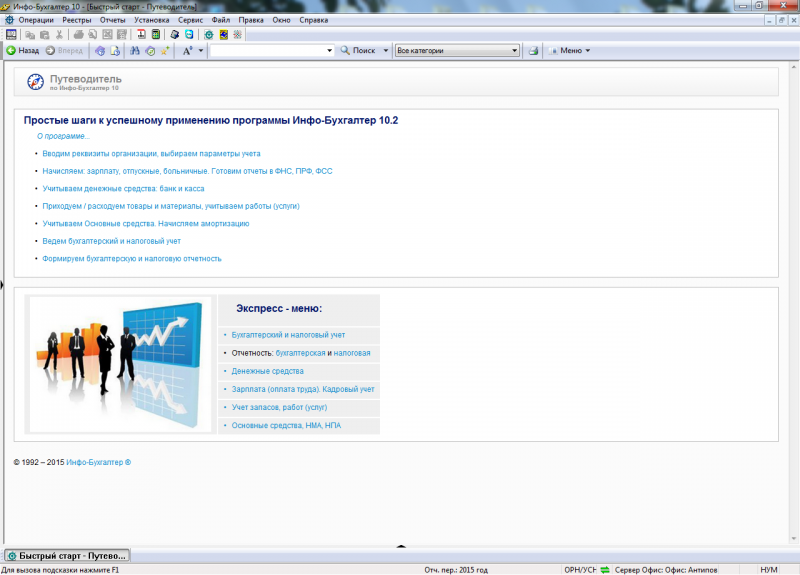This screenshot has width=800, height=575.
Task: Open Учет запасов, работ (услуг) link
Action: point(279,407)
